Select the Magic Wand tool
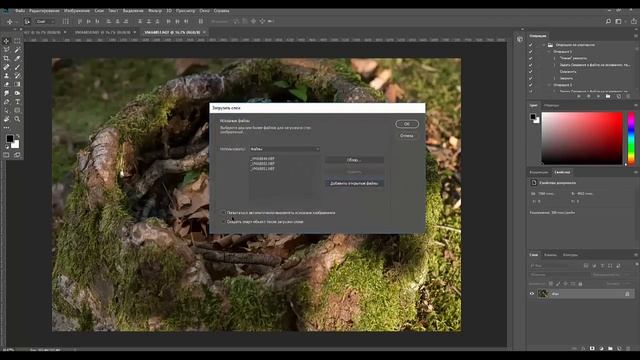Viewport: 640px width, 360px height. pos(17,49)
